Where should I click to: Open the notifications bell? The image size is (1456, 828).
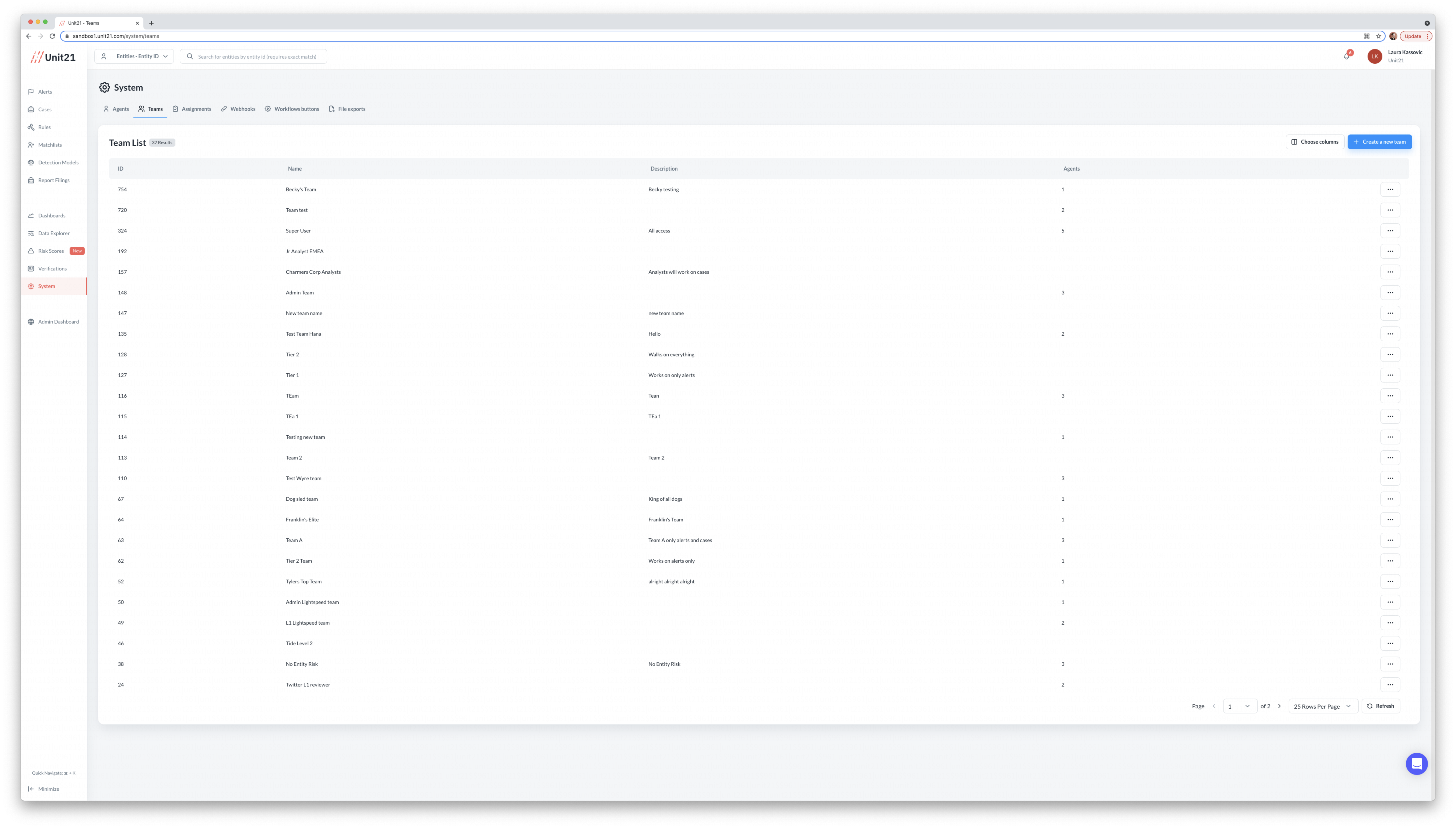(1346, 56)
